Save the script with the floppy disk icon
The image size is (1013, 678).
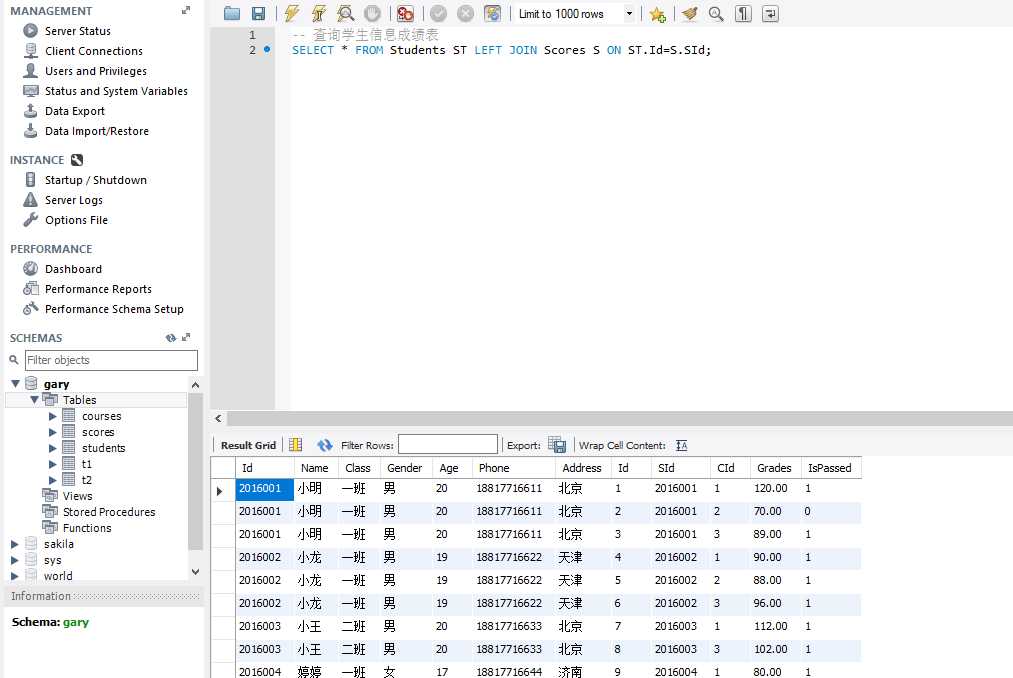pyautogui.click(x=258, y=14)
